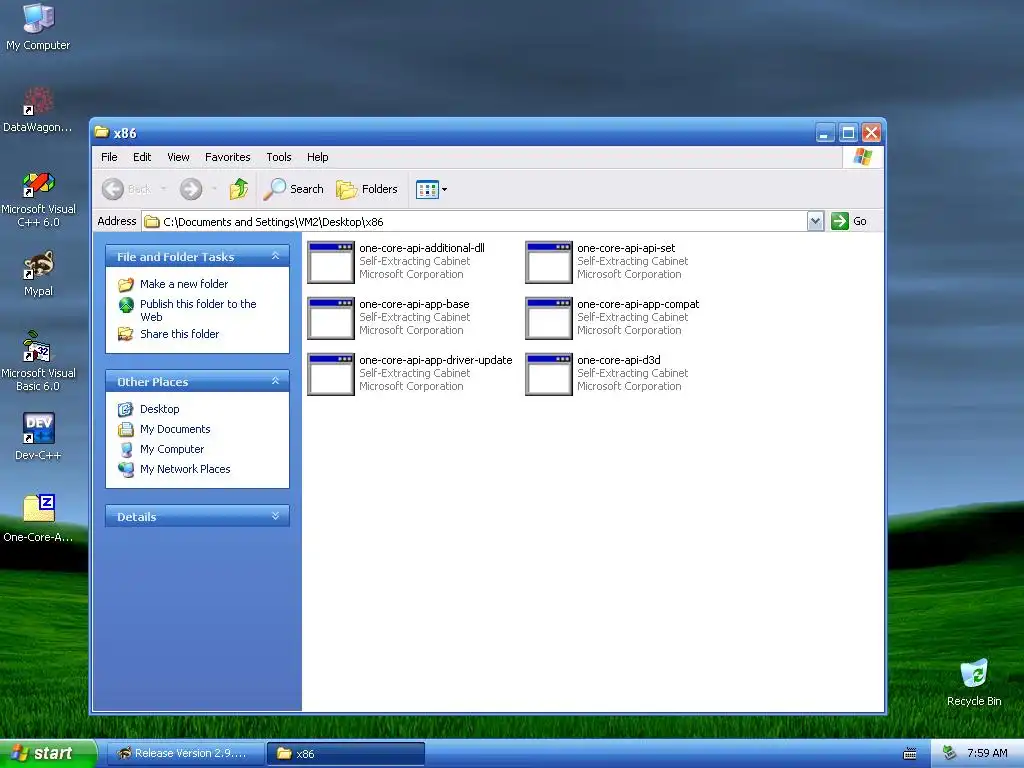Select the One-Core-A archive desktop icon

(38, 519)
